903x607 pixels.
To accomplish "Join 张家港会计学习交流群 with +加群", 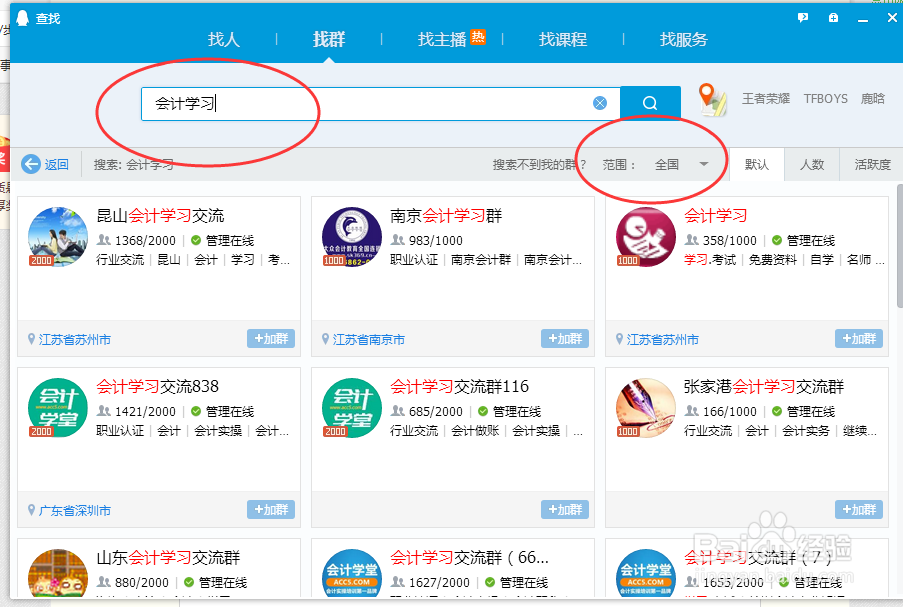I will point(859,510).
